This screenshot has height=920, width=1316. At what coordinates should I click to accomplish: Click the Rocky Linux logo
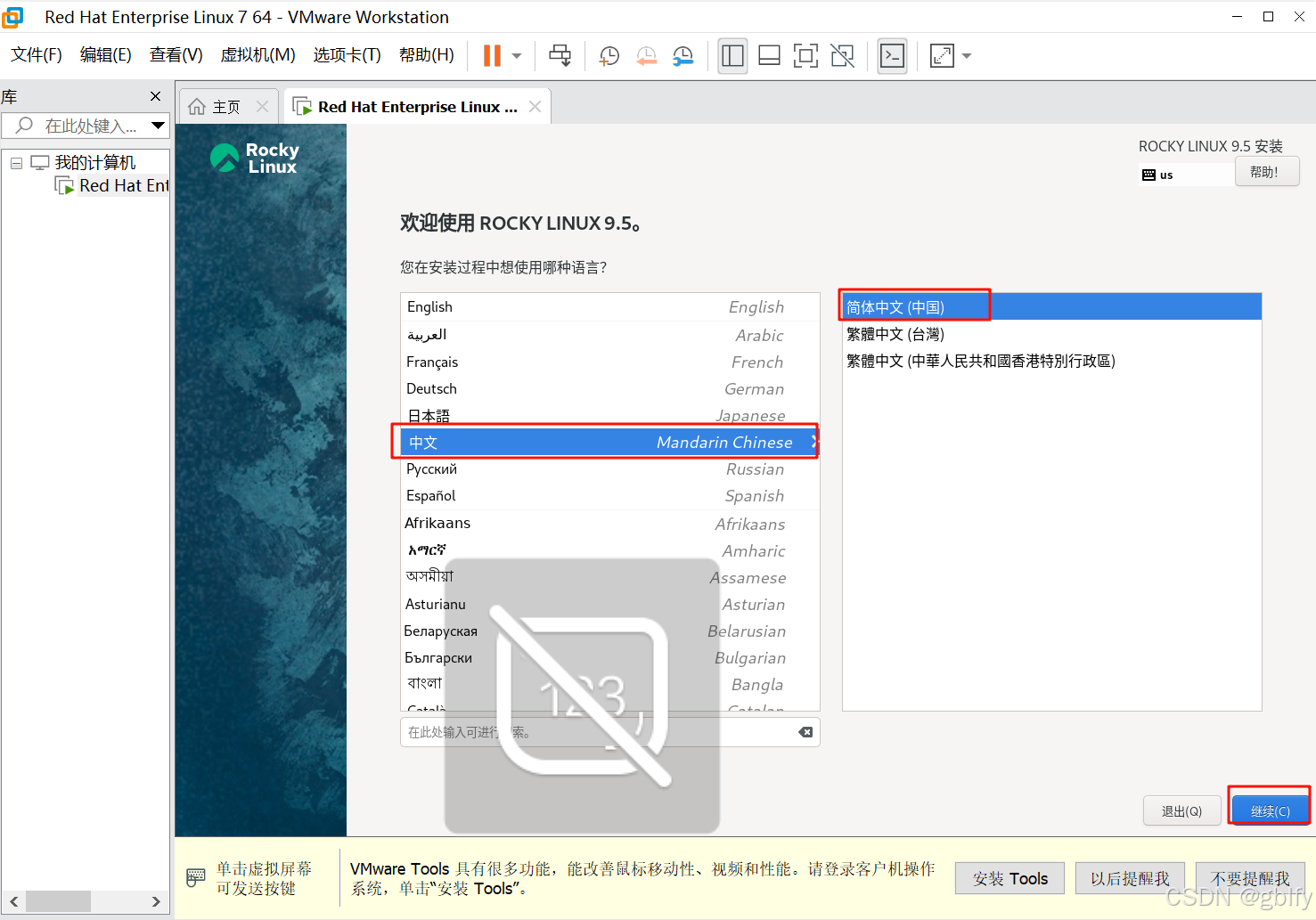pos(255,158)
